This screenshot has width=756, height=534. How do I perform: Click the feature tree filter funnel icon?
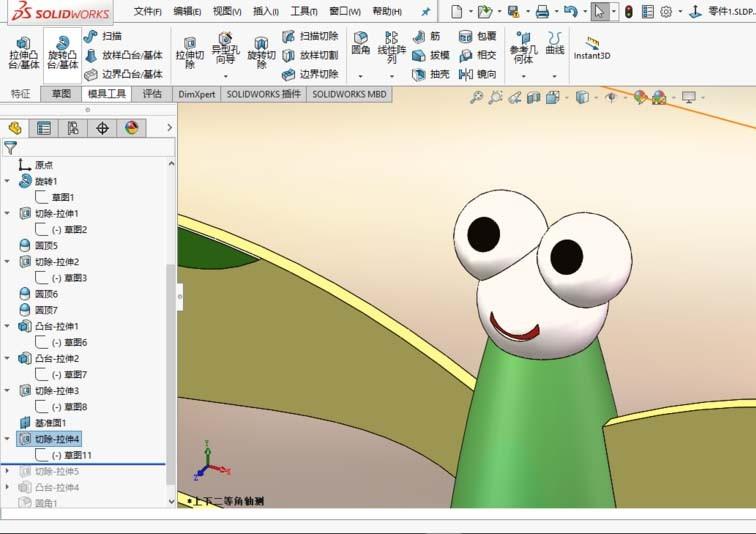(x=11, y=148)
